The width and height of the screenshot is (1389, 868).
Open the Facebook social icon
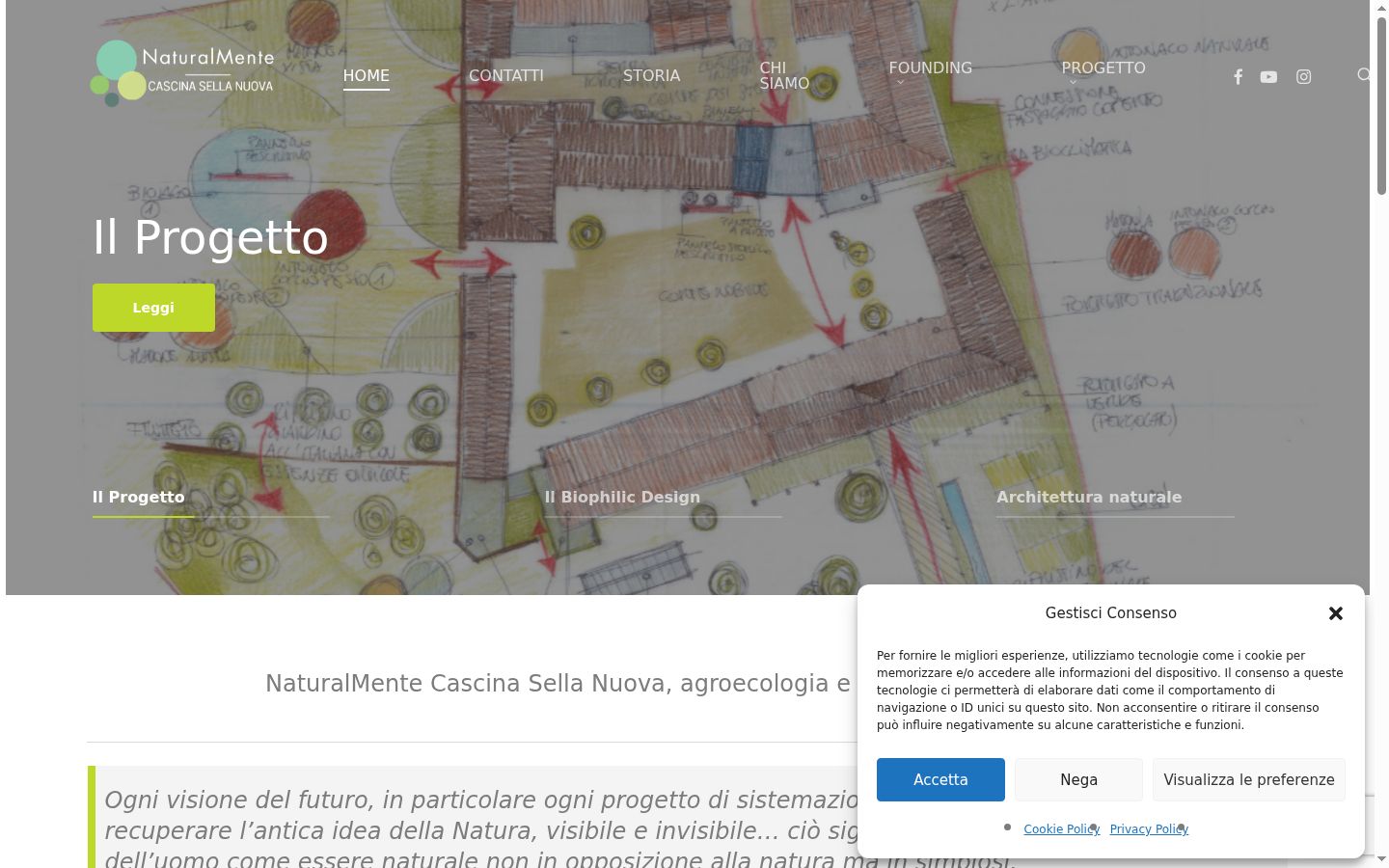pos(1238,77)
